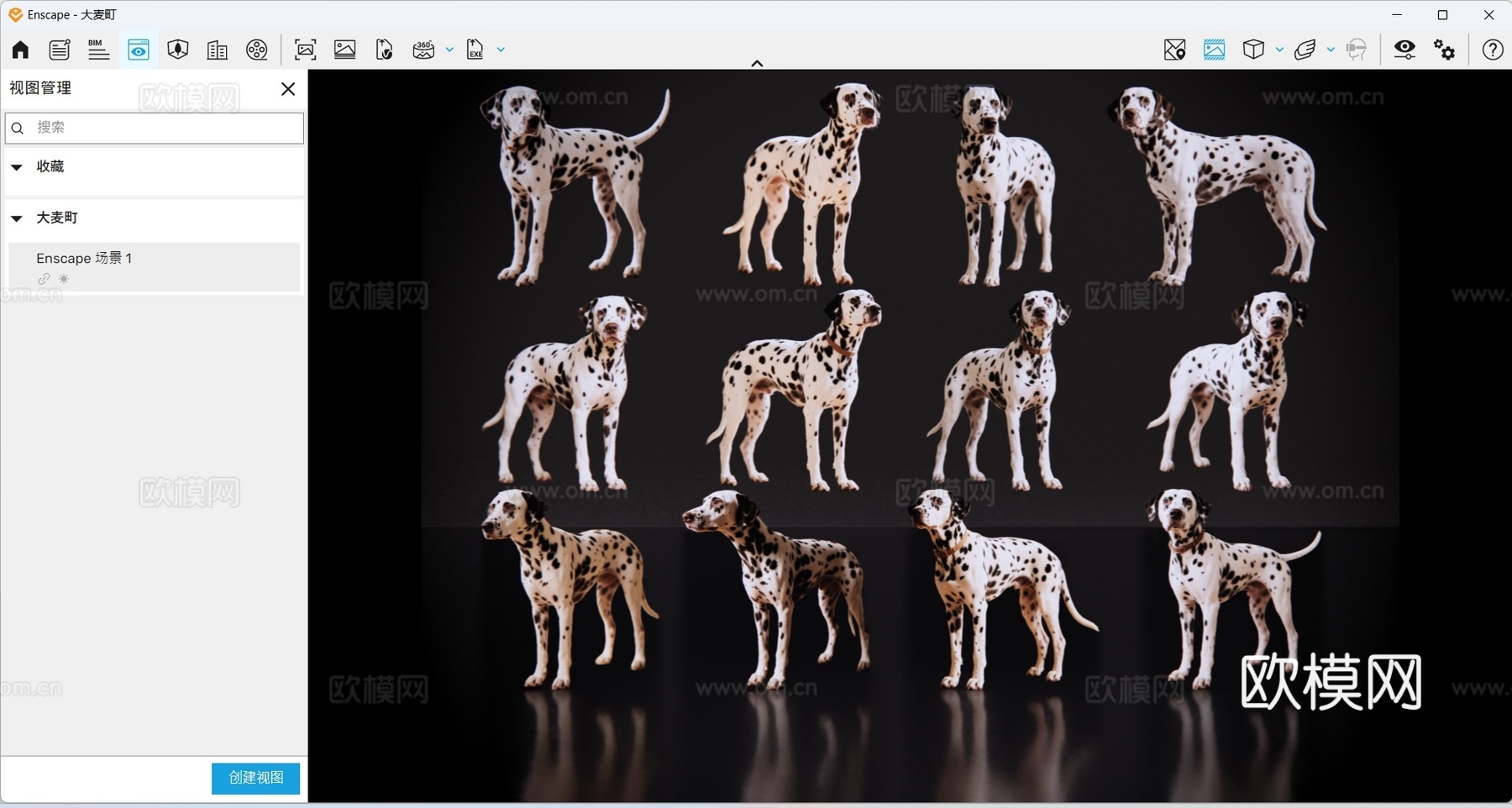
Task: Click sun icon under Enscape 场景 1
Action: [x=64, y=279]
